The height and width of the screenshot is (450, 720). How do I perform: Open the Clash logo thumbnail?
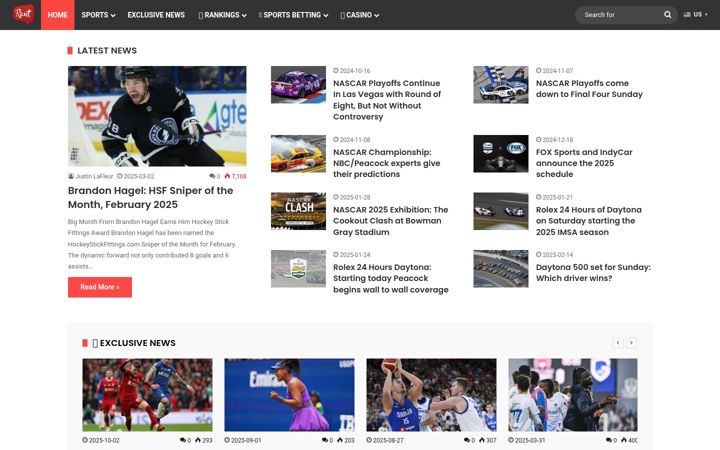point(298,211)
